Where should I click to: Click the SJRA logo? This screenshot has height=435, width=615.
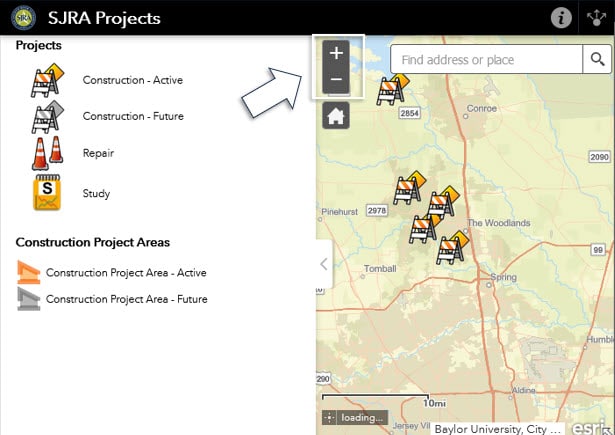(x=24, y=18)
